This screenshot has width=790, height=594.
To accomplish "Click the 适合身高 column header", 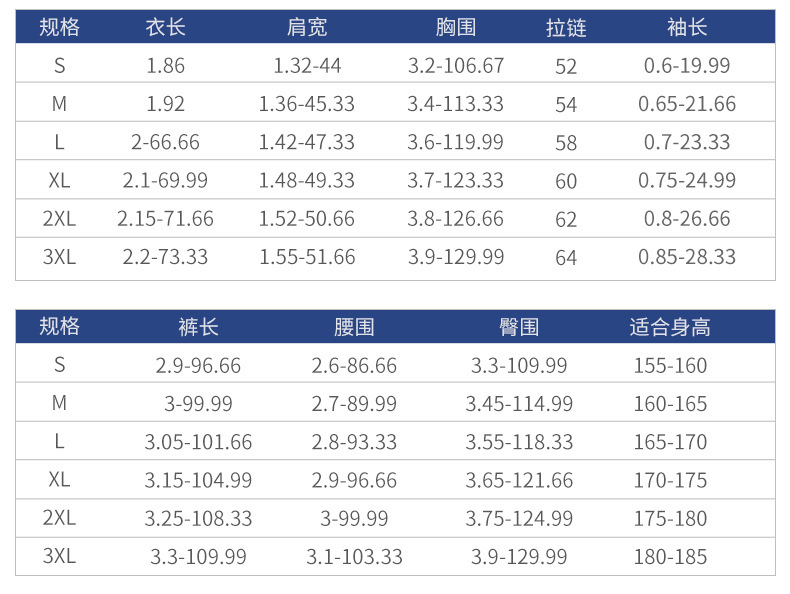I will [x=670, y=327].
